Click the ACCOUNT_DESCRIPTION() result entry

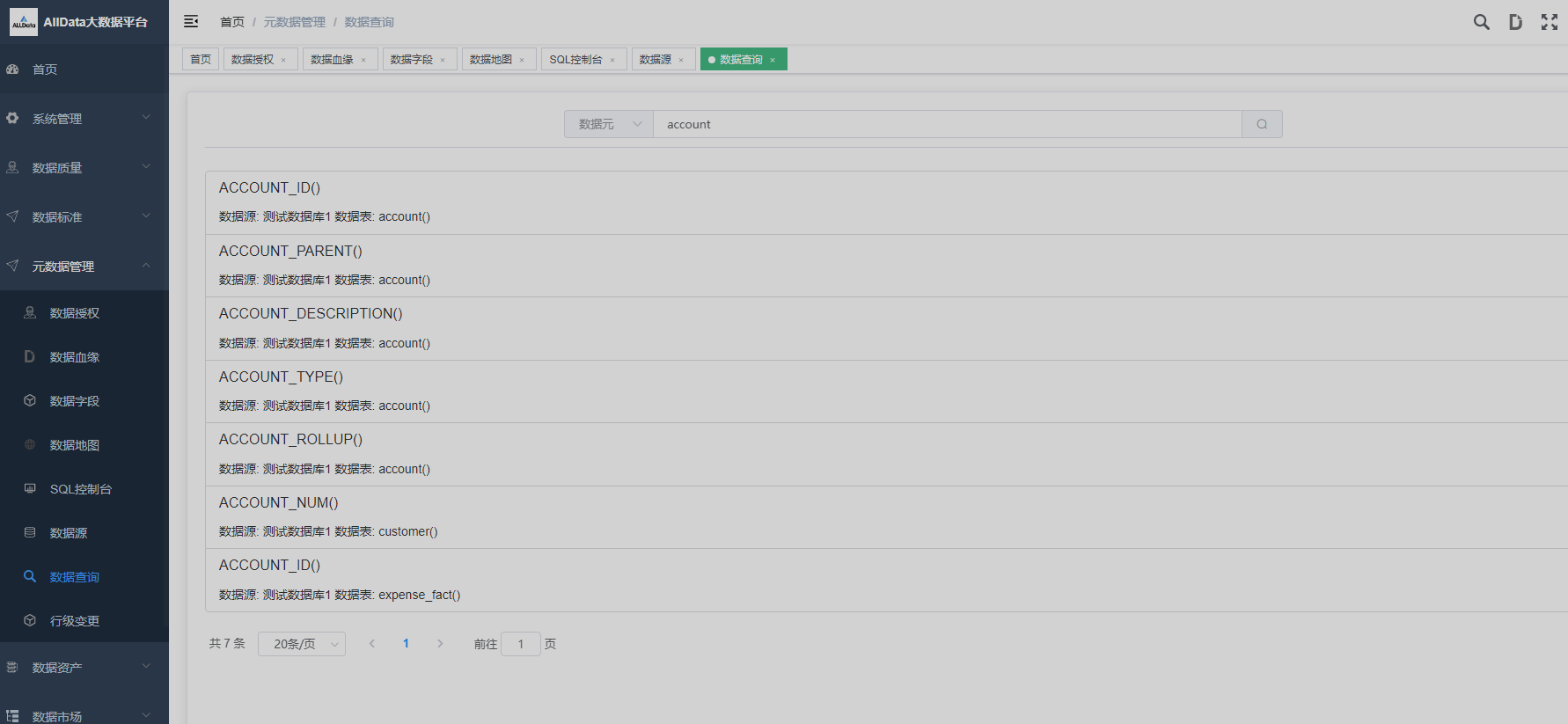pyautogui.click(x=311, y=314)
